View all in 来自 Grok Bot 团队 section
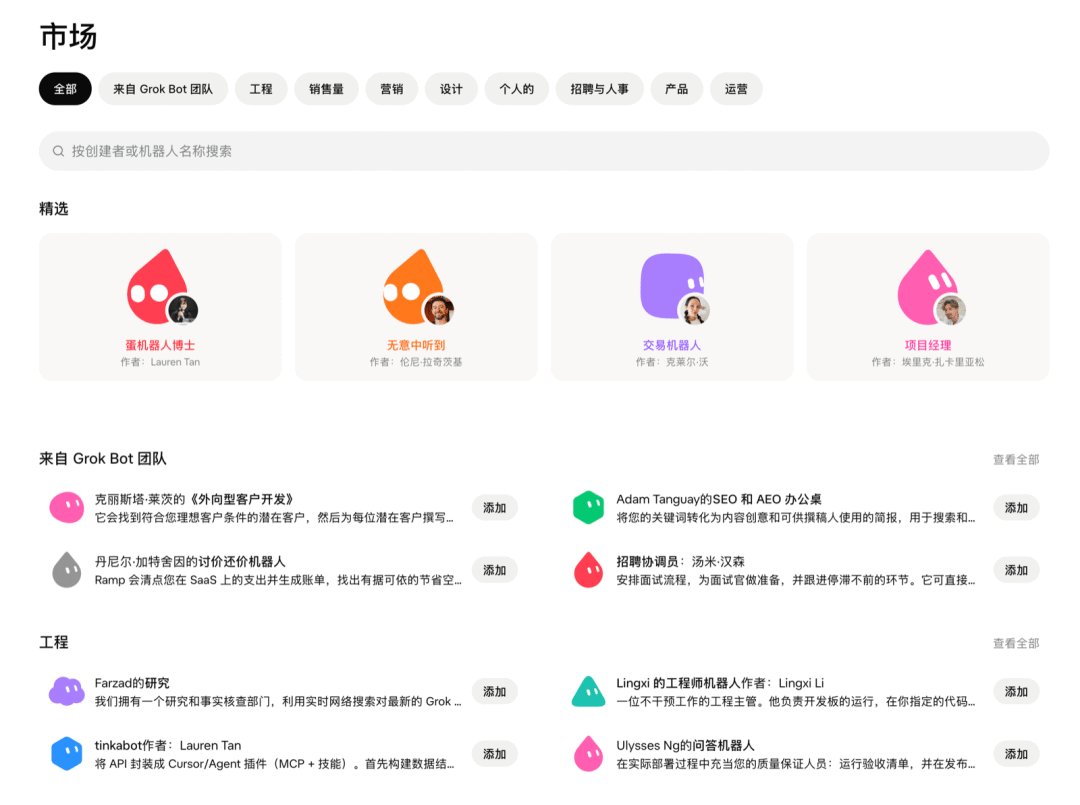The width and height of the screenshot is (1080, 805). point(1016,459)
